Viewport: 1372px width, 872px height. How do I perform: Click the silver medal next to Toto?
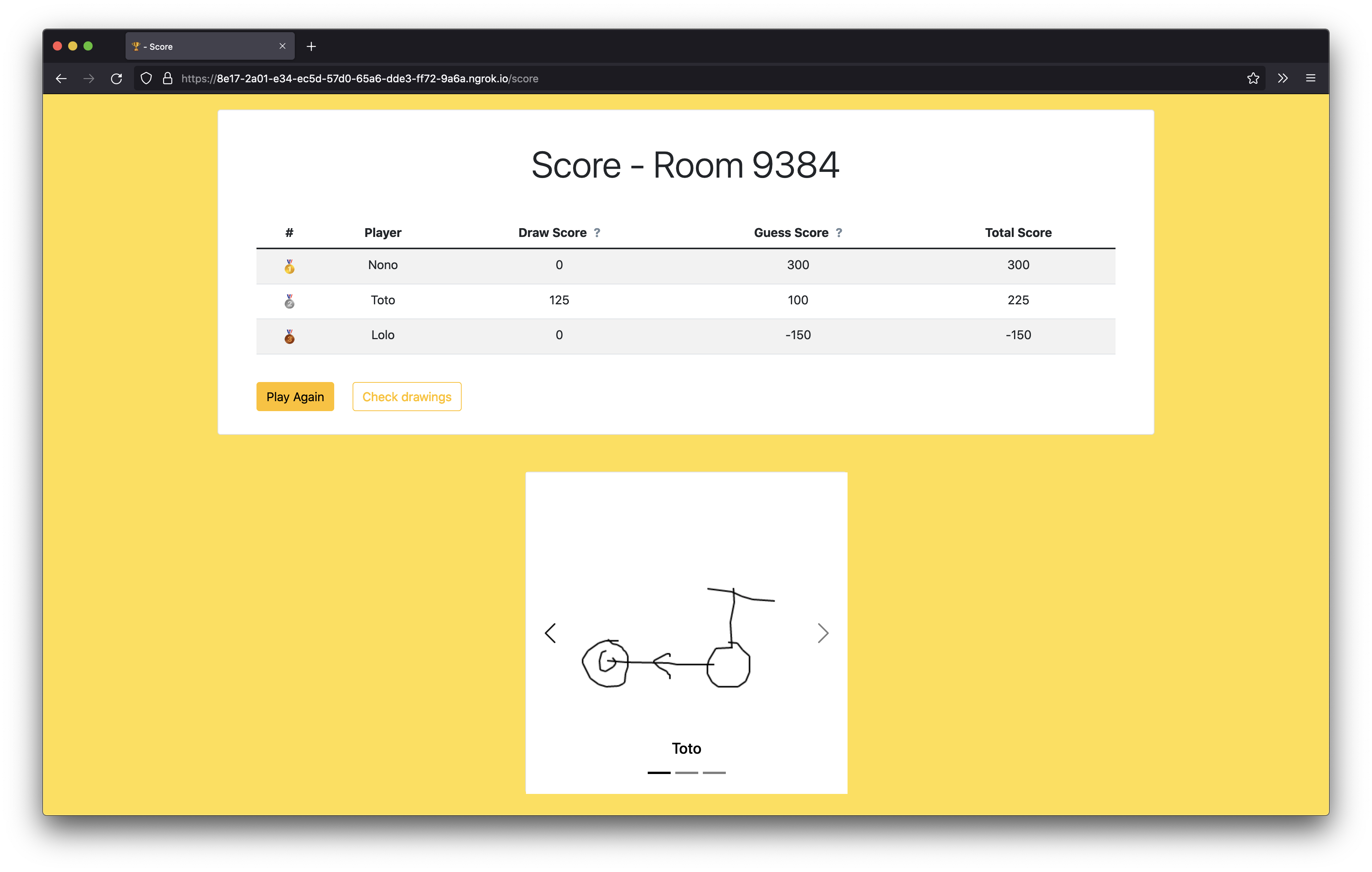[289, 301]
